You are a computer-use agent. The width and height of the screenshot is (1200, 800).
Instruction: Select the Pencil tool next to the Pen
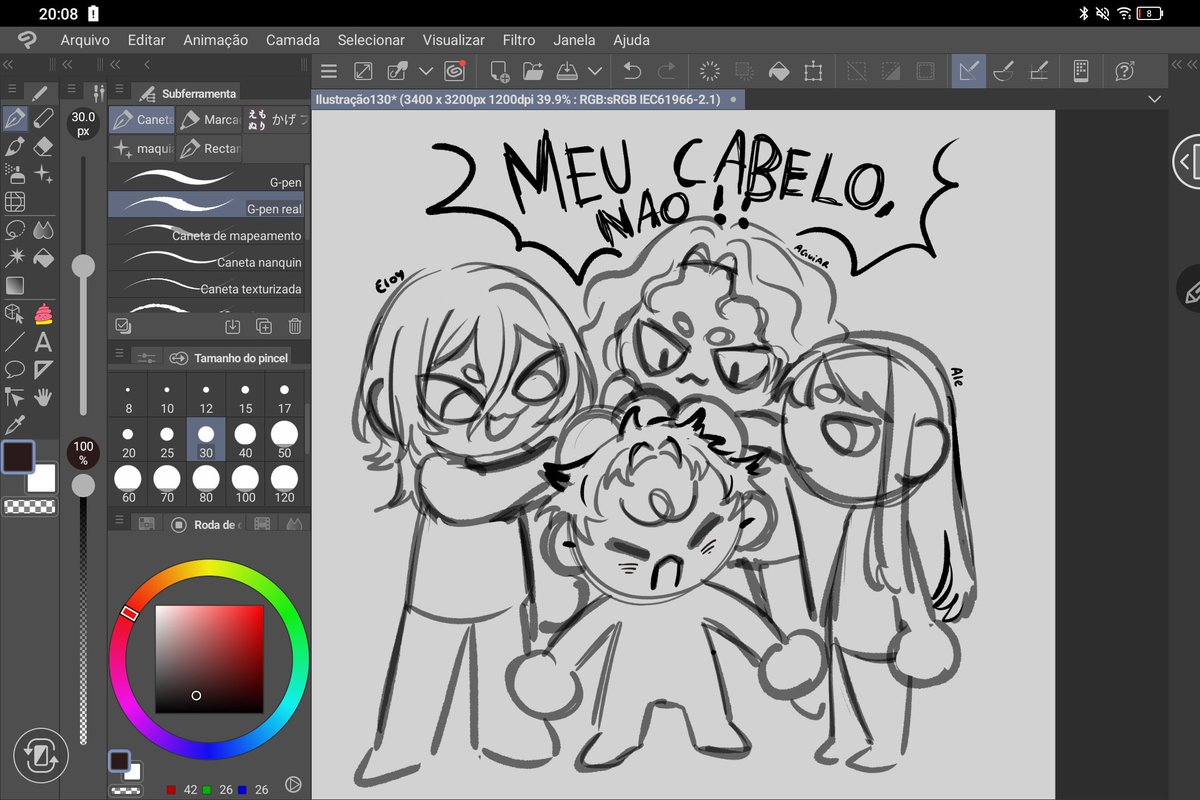43,119
